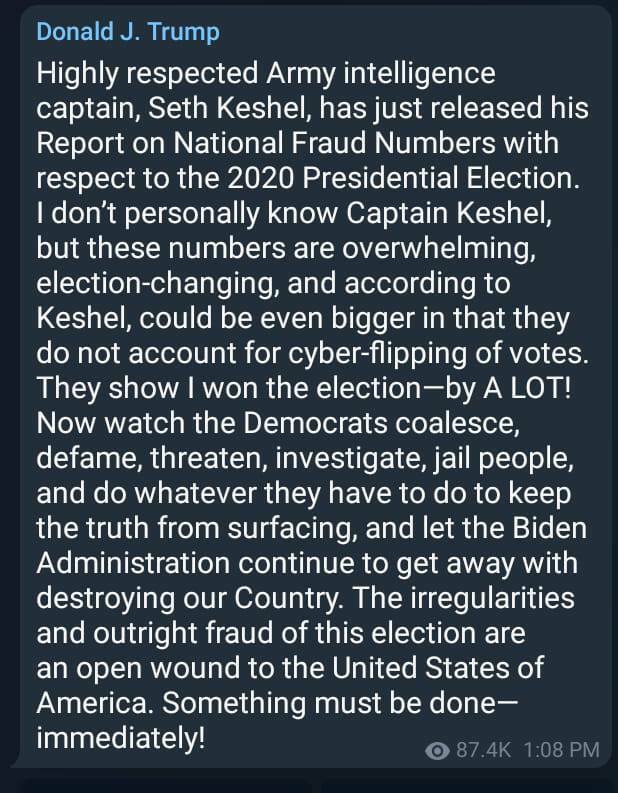The height and width of the screenshot is (793, 618).
Task: Click the word "Administration"
Action: pyautogui.click(x=134, y=562)
